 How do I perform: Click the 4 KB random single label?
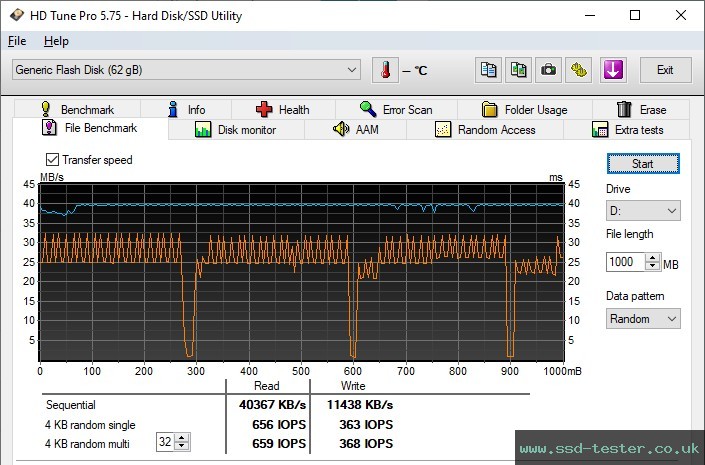point(90,425)
